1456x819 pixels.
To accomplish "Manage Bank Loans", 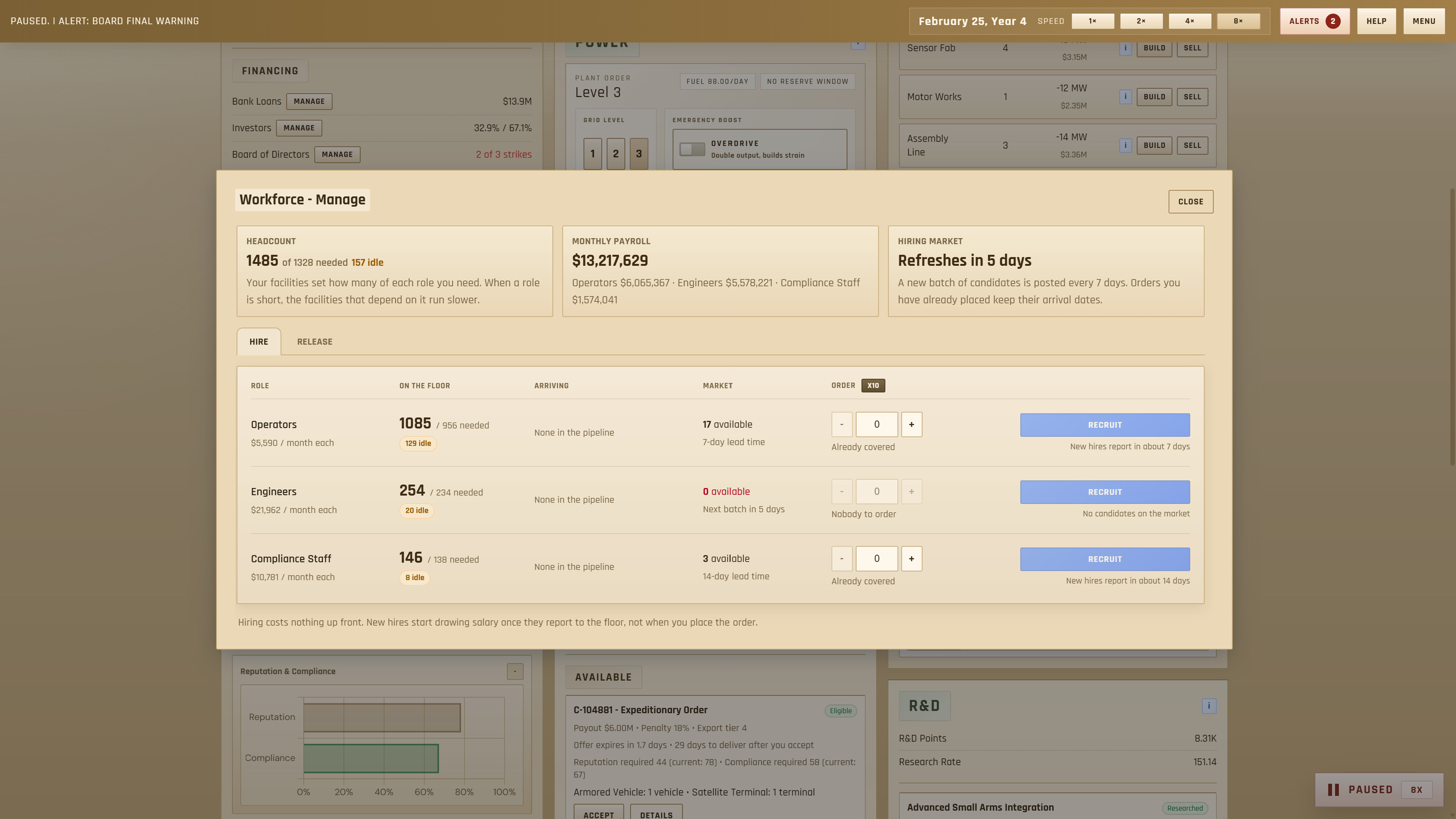I will 309,102.
